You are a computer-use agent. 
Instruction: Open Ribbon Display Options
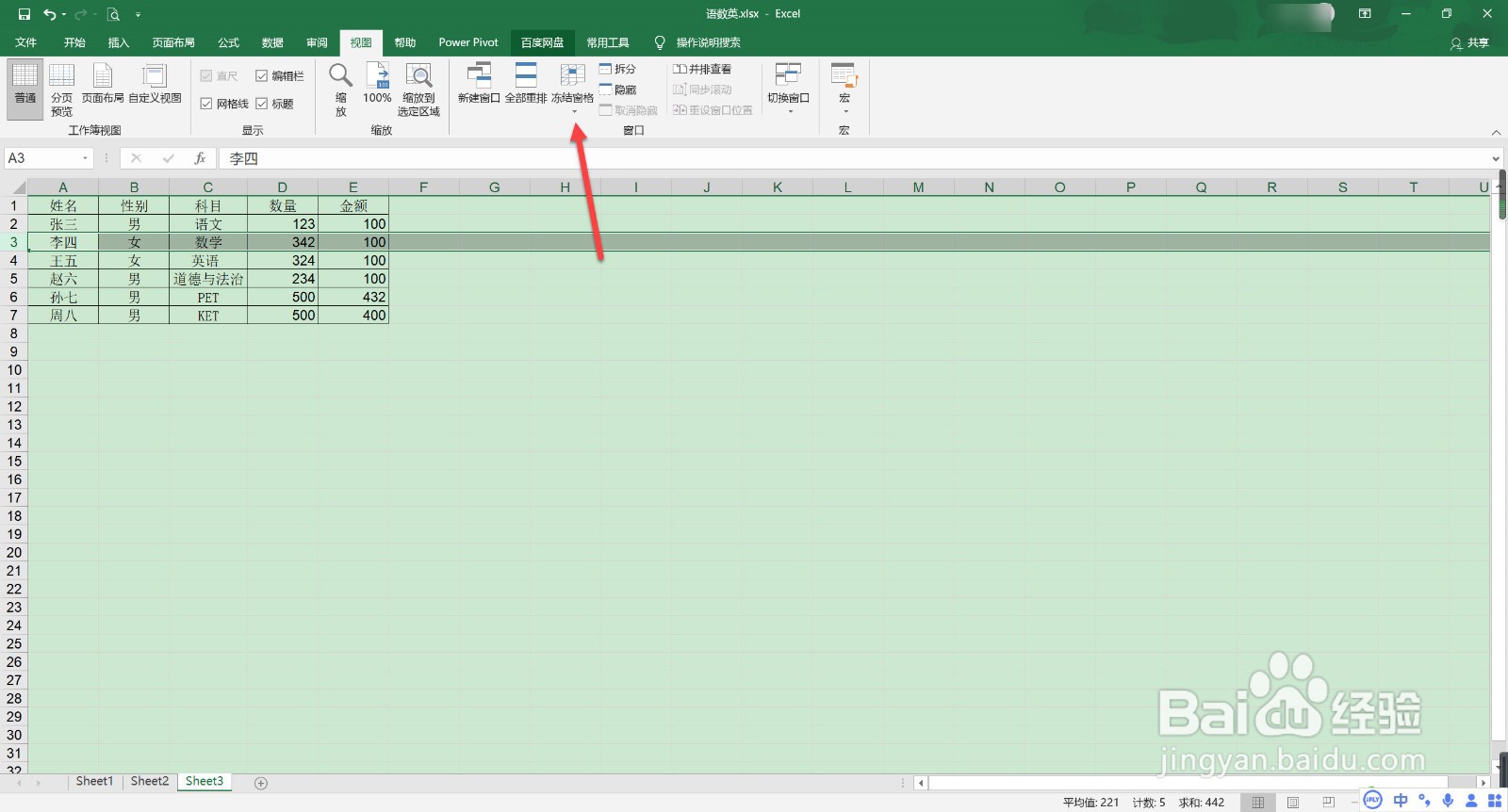(1365, 13)
